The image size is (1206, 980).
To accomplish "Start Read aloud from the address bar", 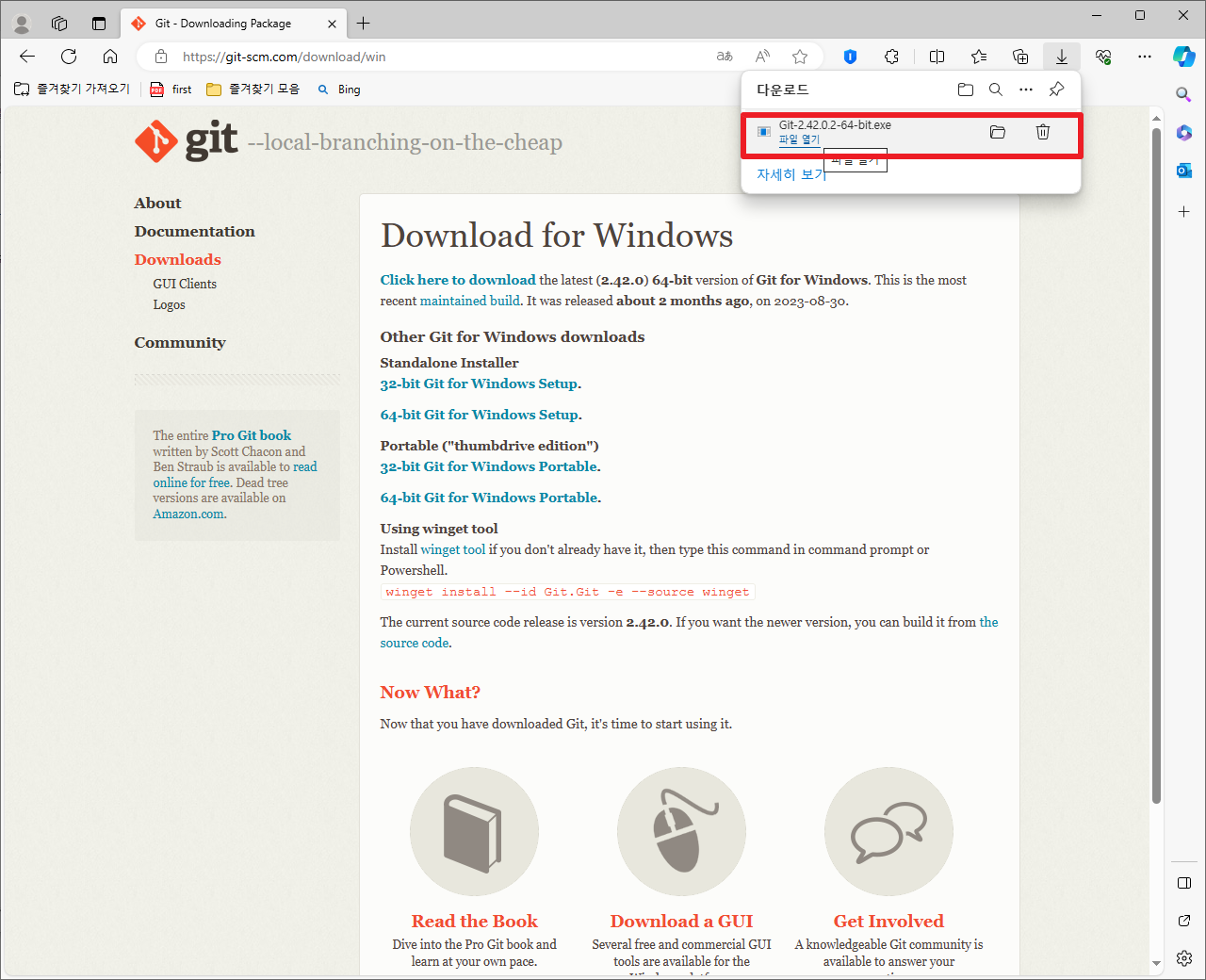I will 762,57.
